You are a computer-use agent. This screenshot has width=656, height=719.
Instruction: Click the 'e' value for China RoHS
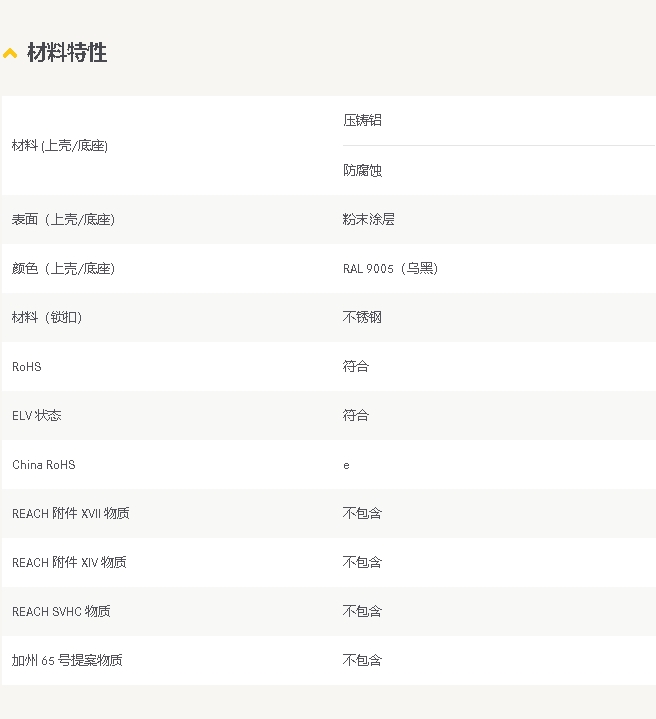(x=346, y=465)
